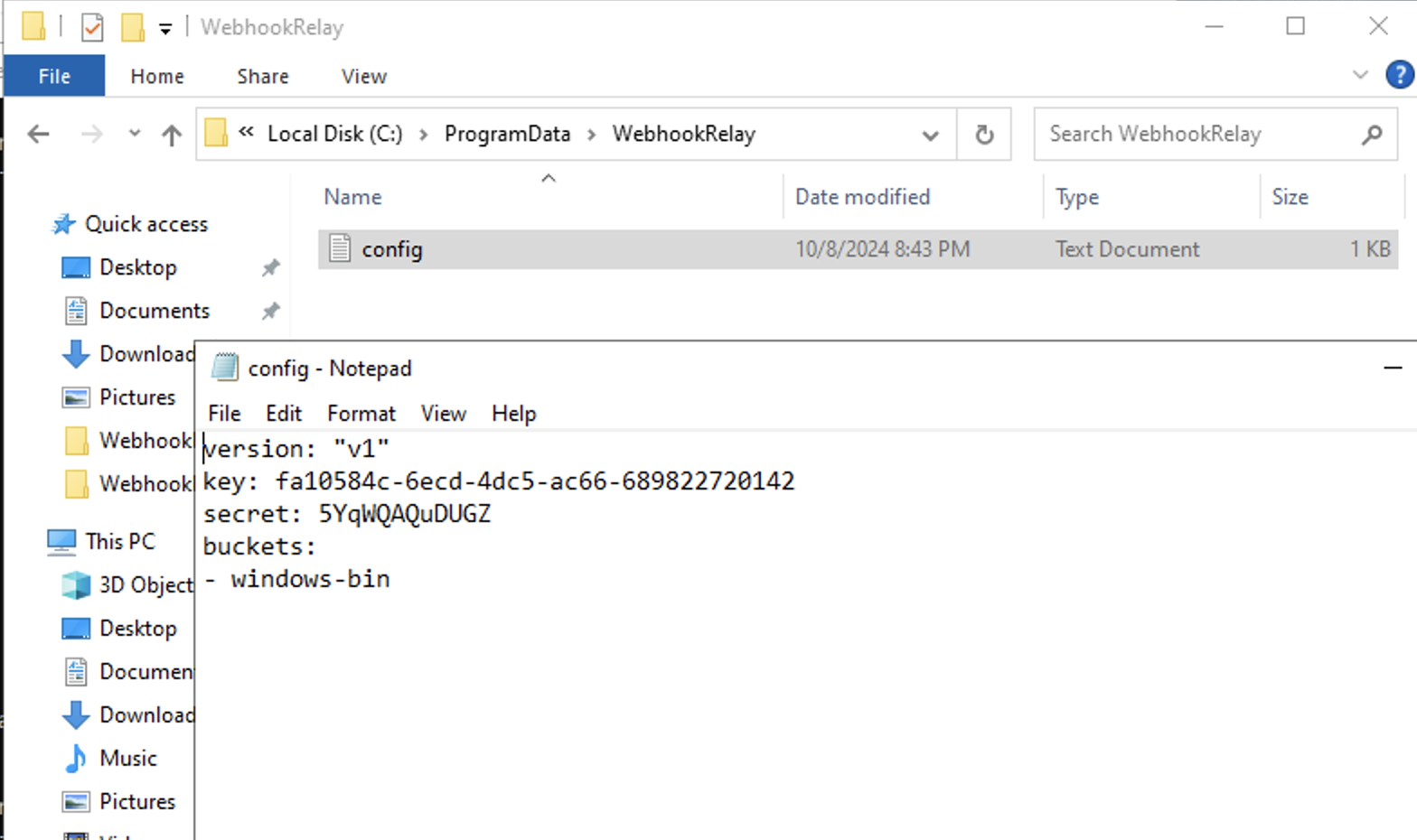Click the Forward navigation arrow
1417x840 pixels.
(x=91, y=135)
